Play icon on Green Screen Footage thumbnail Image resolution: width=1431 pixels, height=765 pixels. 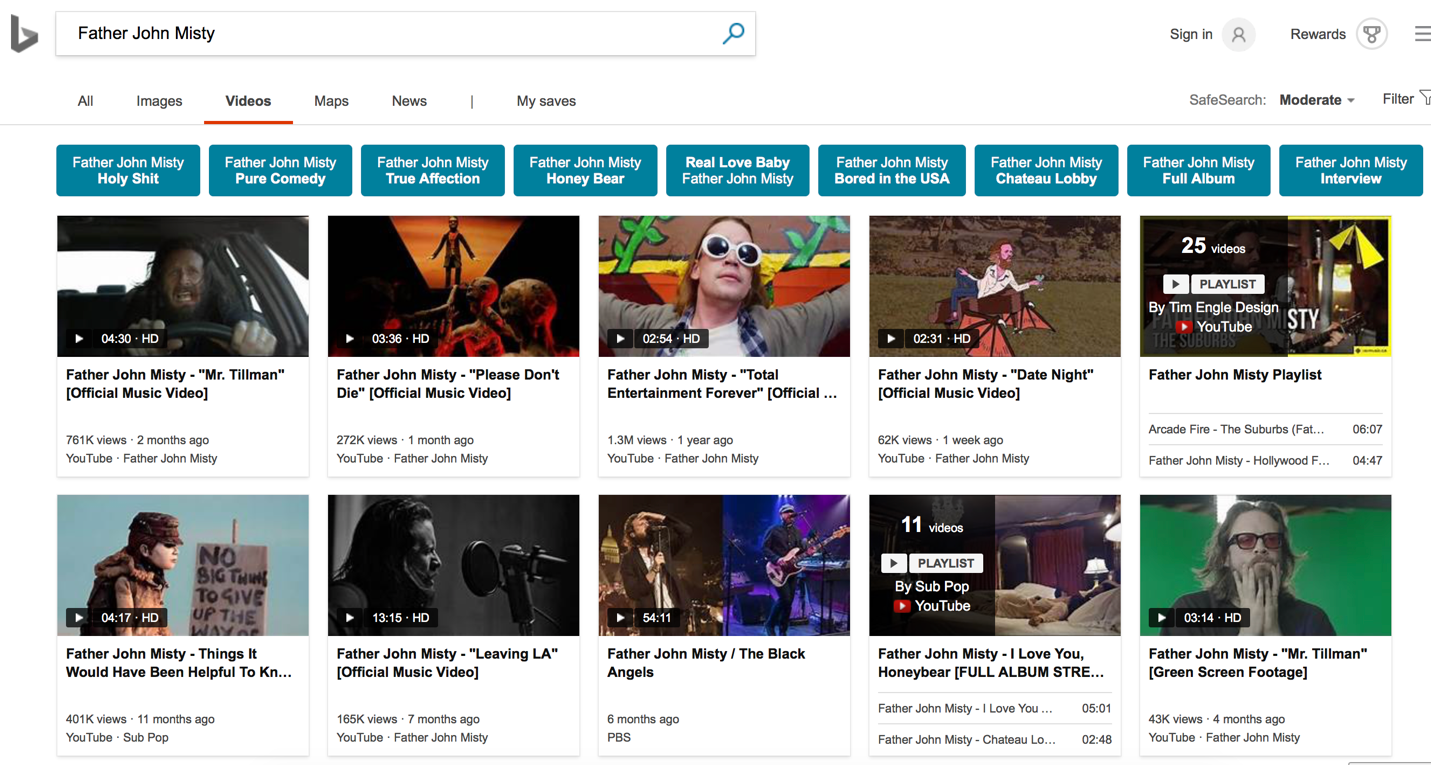(1161, 618)
